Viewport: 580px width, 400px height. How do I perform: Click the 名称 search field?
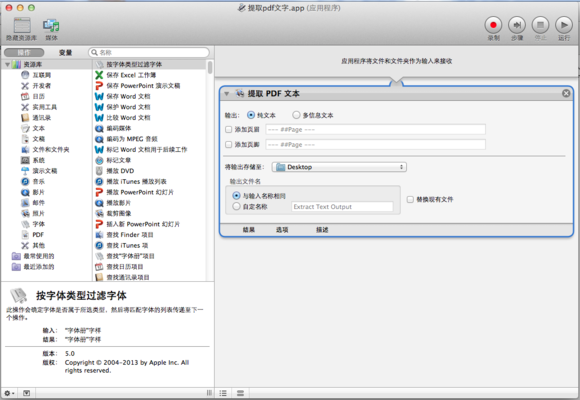pyautogui.click(x=149, y=53)
